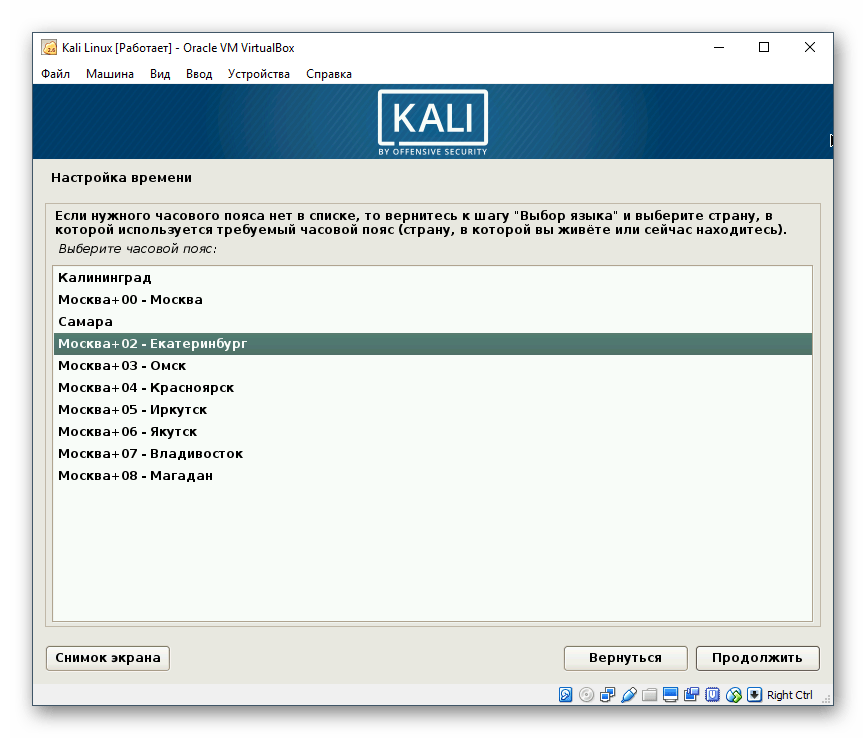
Task: Select the Москва+08 - Магадан timezone
Action: [132, 475]
